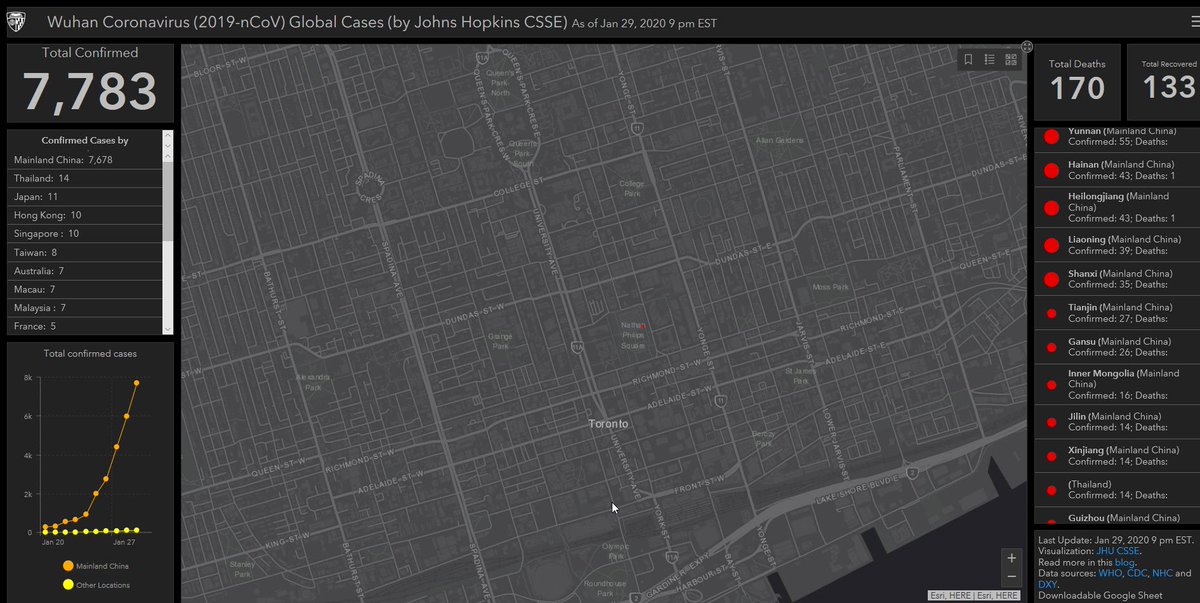The image size is (1200, 603).
Task: Select the Australia: 7 row
Action: 84,271
